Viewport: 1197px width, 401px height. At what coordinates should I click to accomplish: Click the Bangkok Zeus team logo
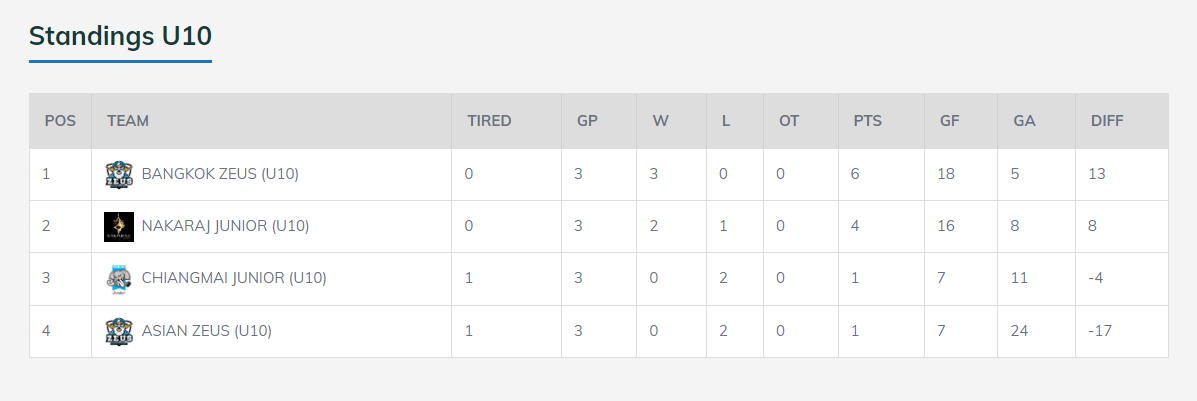(119, 174)
